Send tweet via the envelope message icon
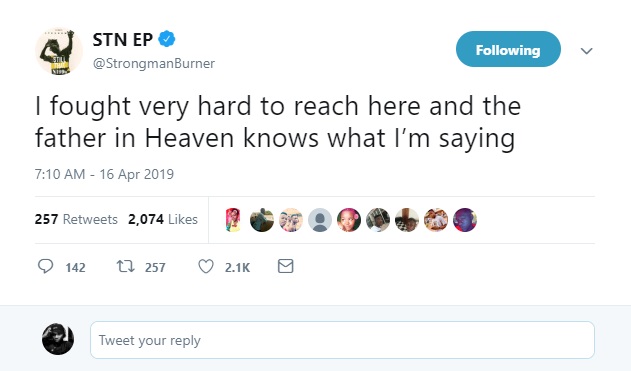The height and width of the screenshot is (371, 631). (x=285, y=266)
